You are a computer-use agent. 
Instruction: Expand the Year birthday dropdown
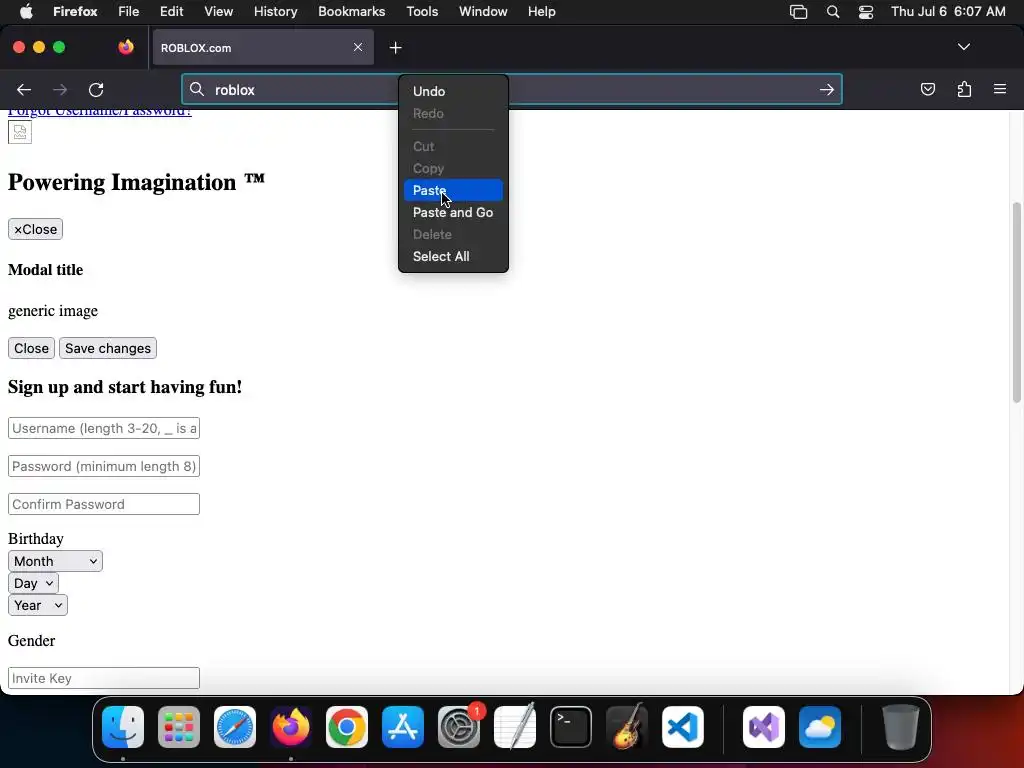pyautogui.click(x=38, y=605)
